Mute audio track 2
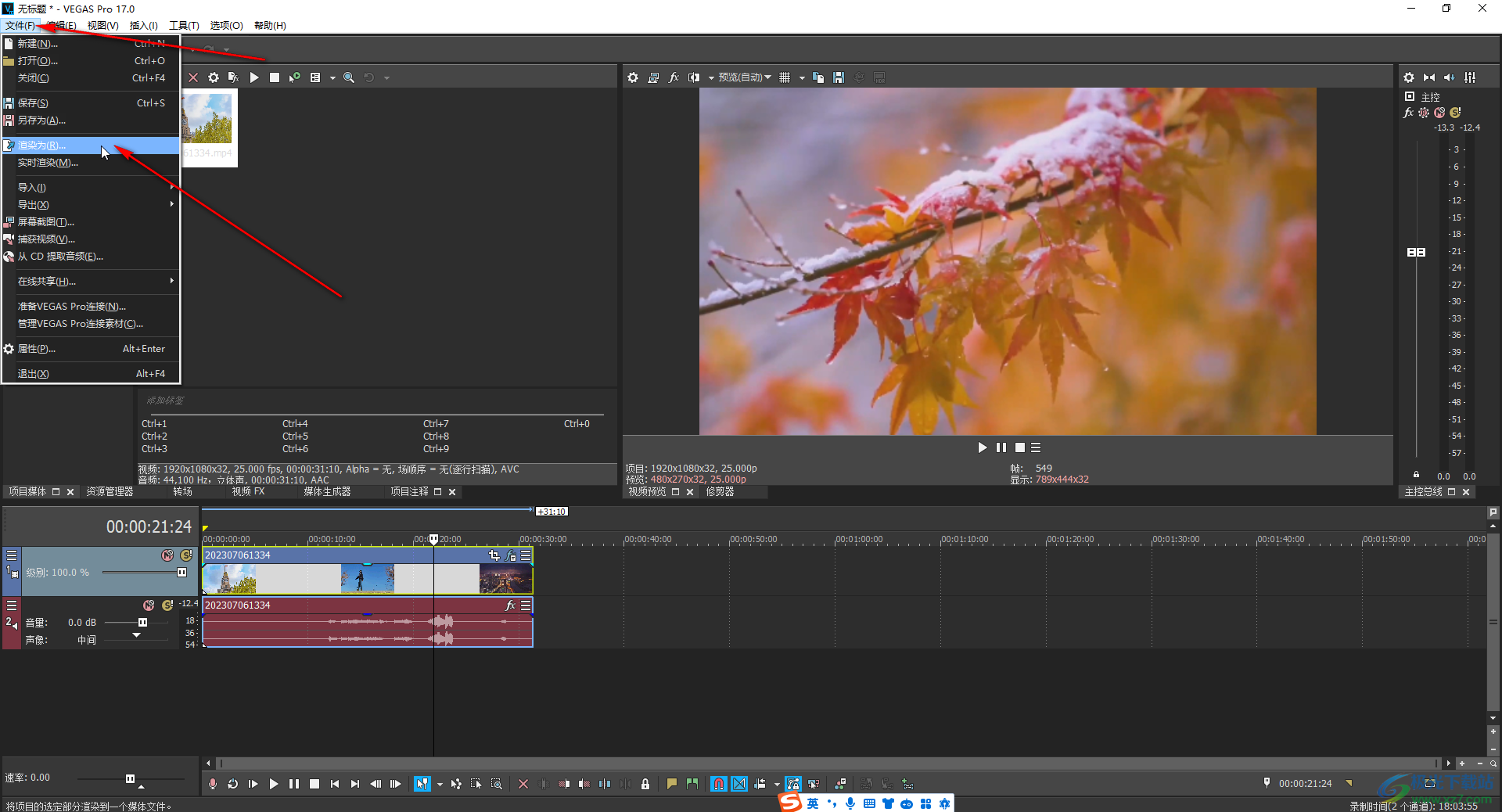Viewport: 1502px width, 812px height. tap(149, 605)
